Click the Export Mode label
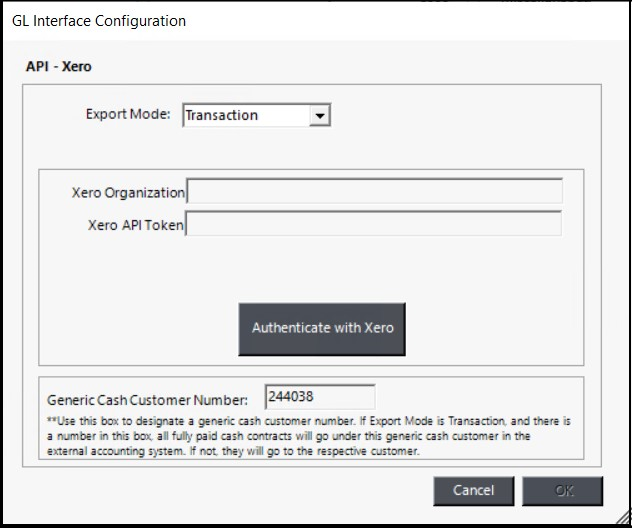The width and height of the screenshot is (632, 528). (128, 115)
